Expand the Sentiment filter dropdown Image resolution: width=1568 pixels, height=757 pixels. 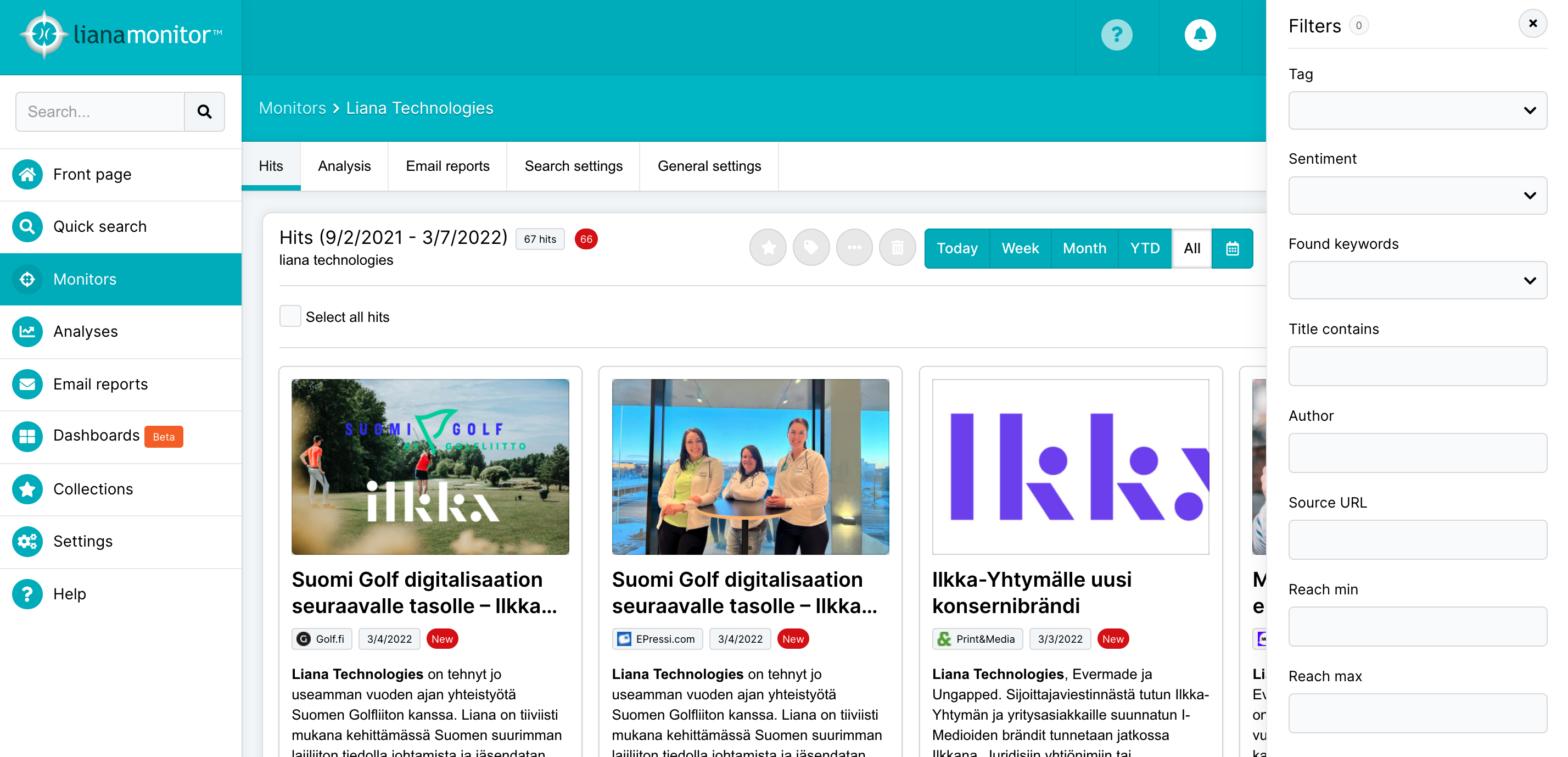[x=1417, y=196]
